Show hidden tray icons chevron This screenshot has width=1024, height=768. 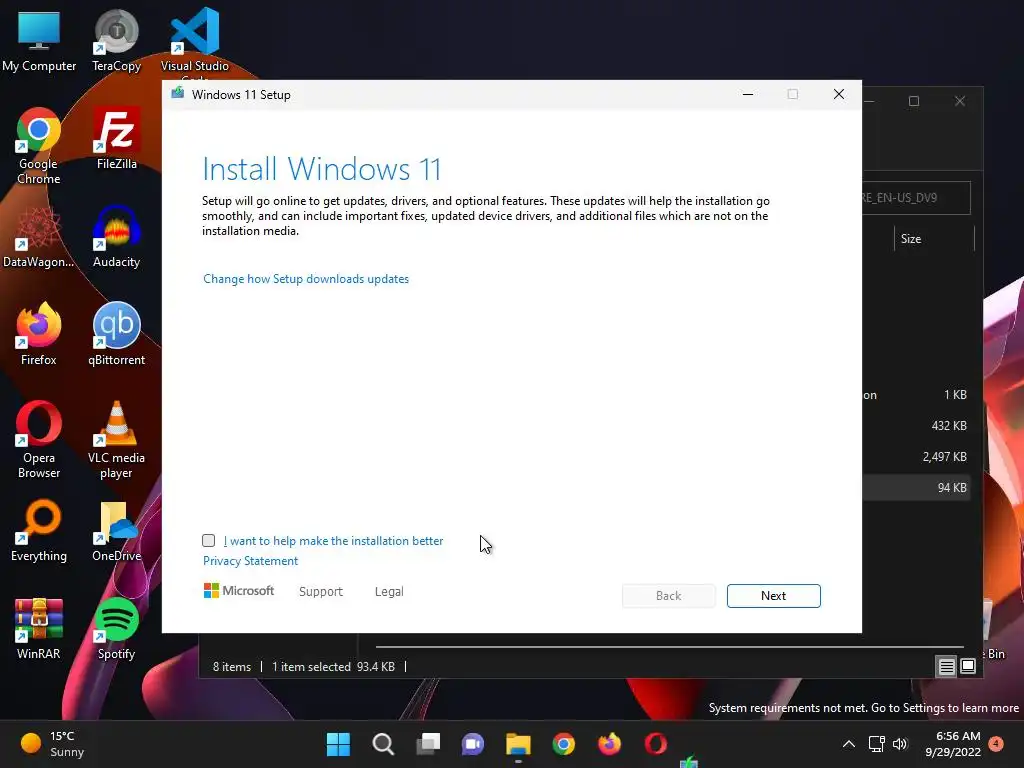coord(848,744)
